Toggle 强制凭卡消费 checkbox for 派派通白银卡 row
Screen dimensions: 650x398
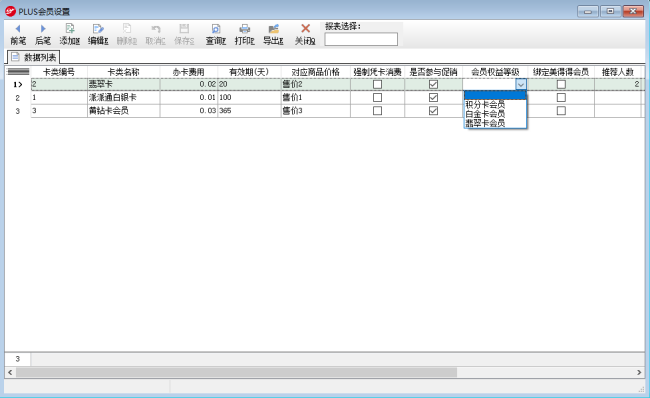click(377, 97)
